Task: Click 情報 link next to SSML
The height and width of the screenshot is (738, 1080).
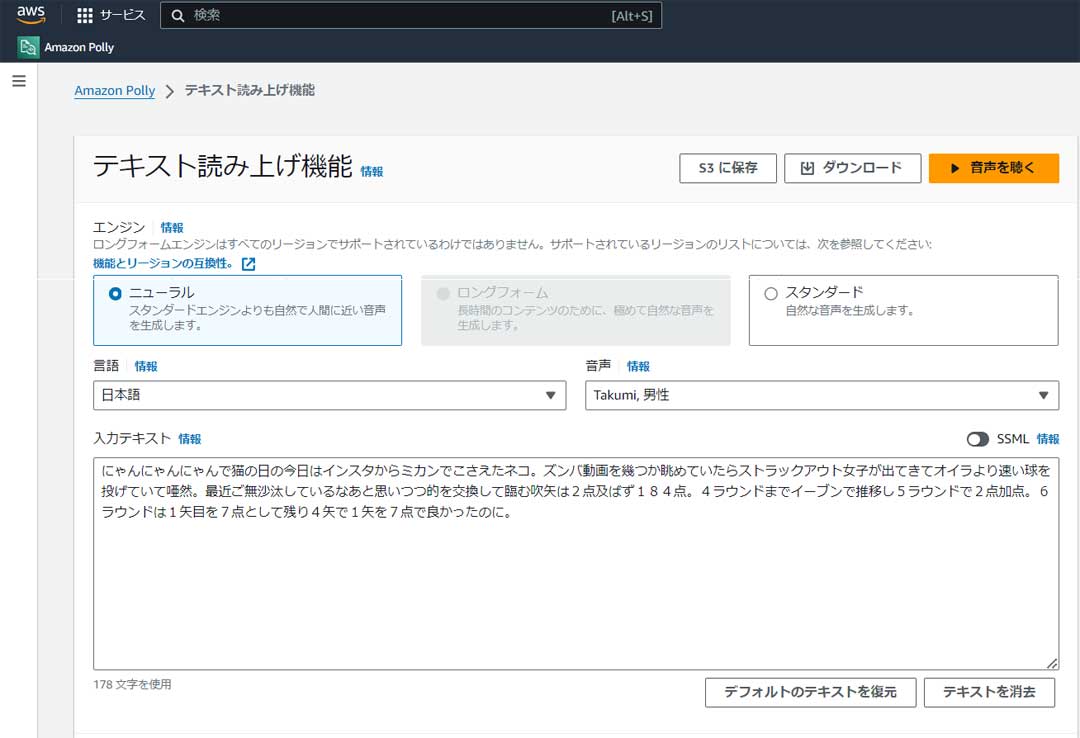Action: pos(1048,439)
